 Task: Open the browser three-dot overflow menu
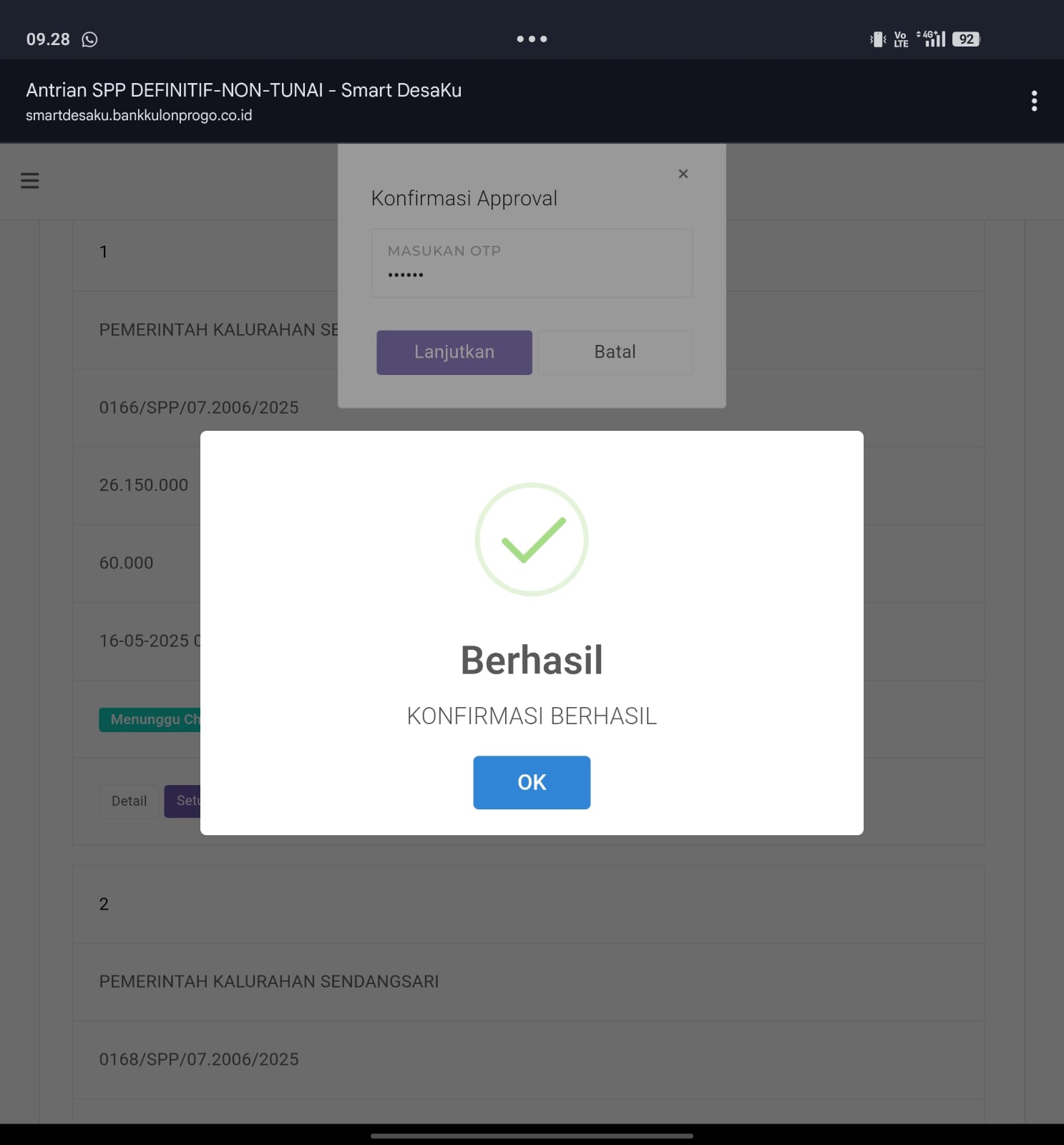1034,101
